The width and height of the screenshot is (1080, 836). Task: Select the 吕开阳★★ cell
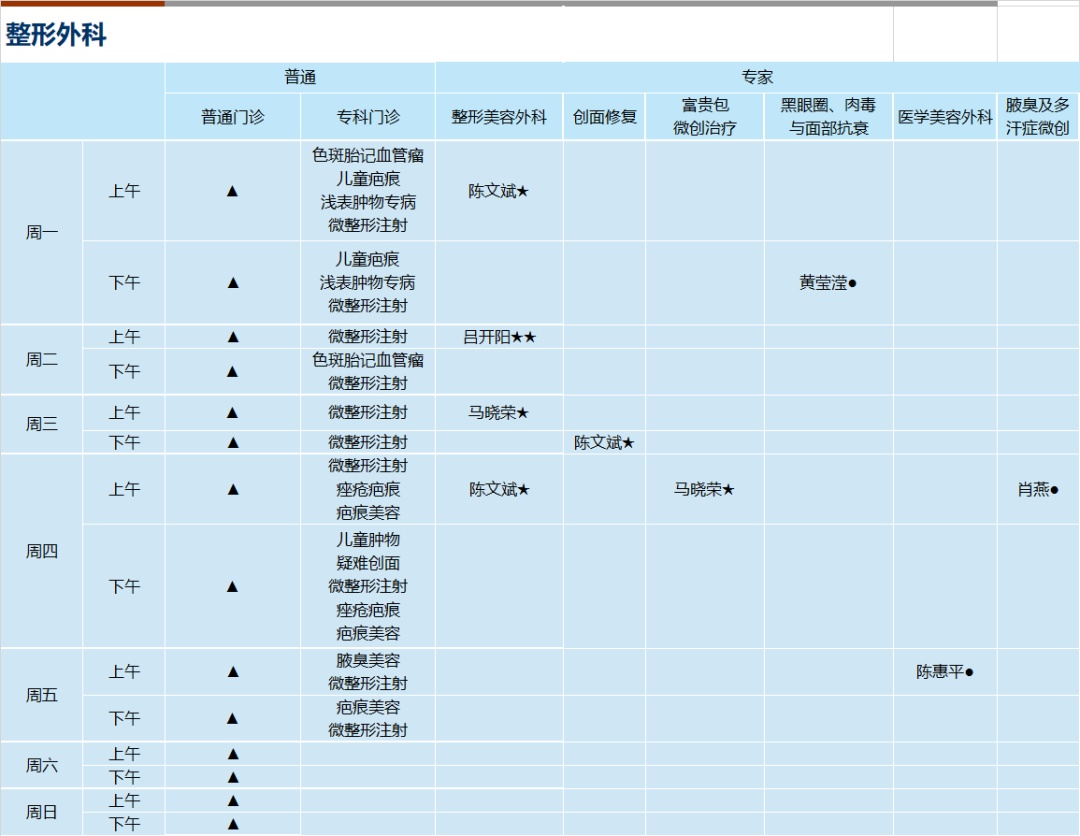499,337
